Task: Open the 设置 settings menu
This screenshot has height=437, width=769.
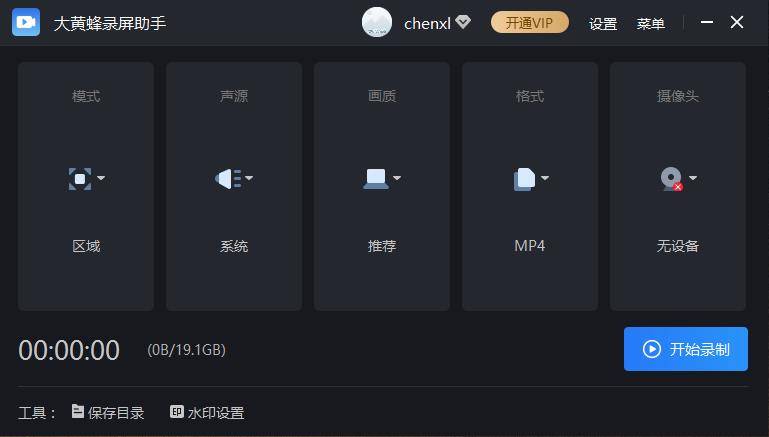Action: tap(603, 24)
